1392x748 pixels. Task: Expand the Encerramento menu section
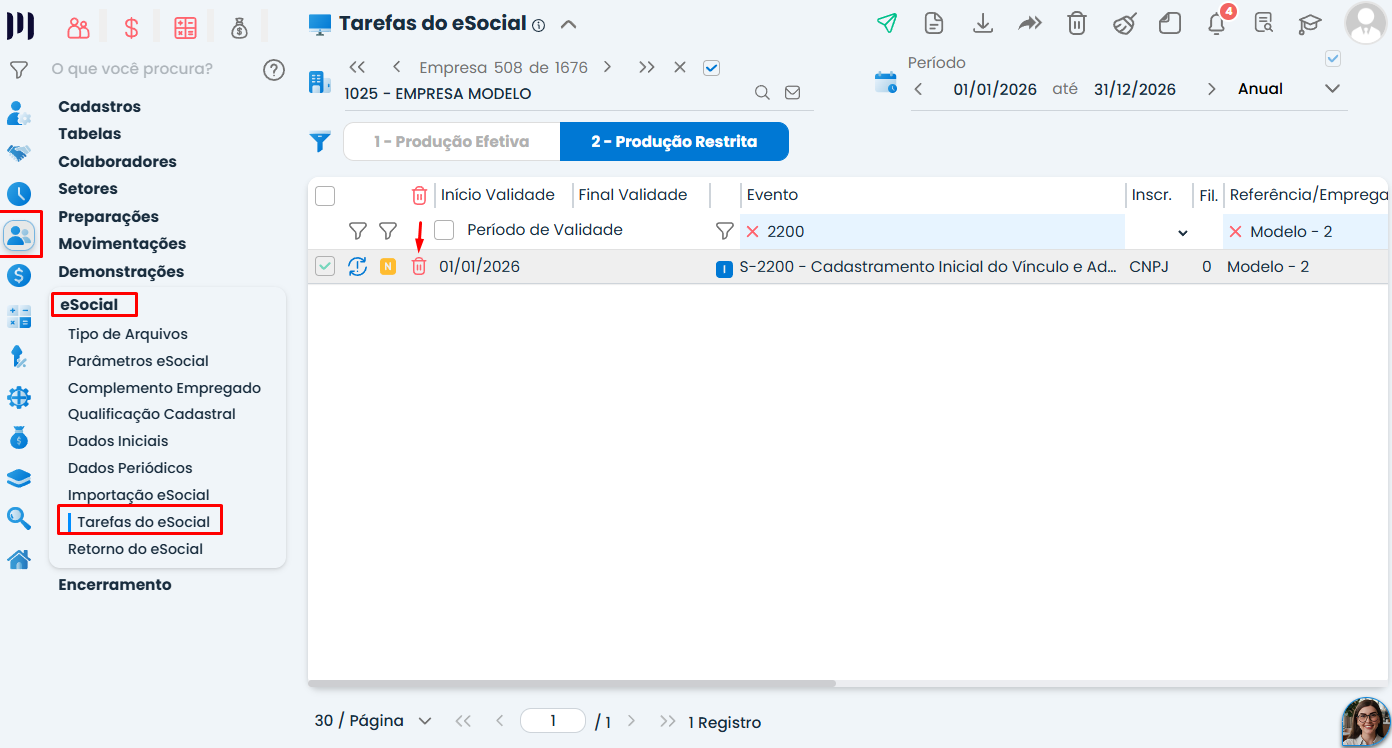tap(115, 585)
